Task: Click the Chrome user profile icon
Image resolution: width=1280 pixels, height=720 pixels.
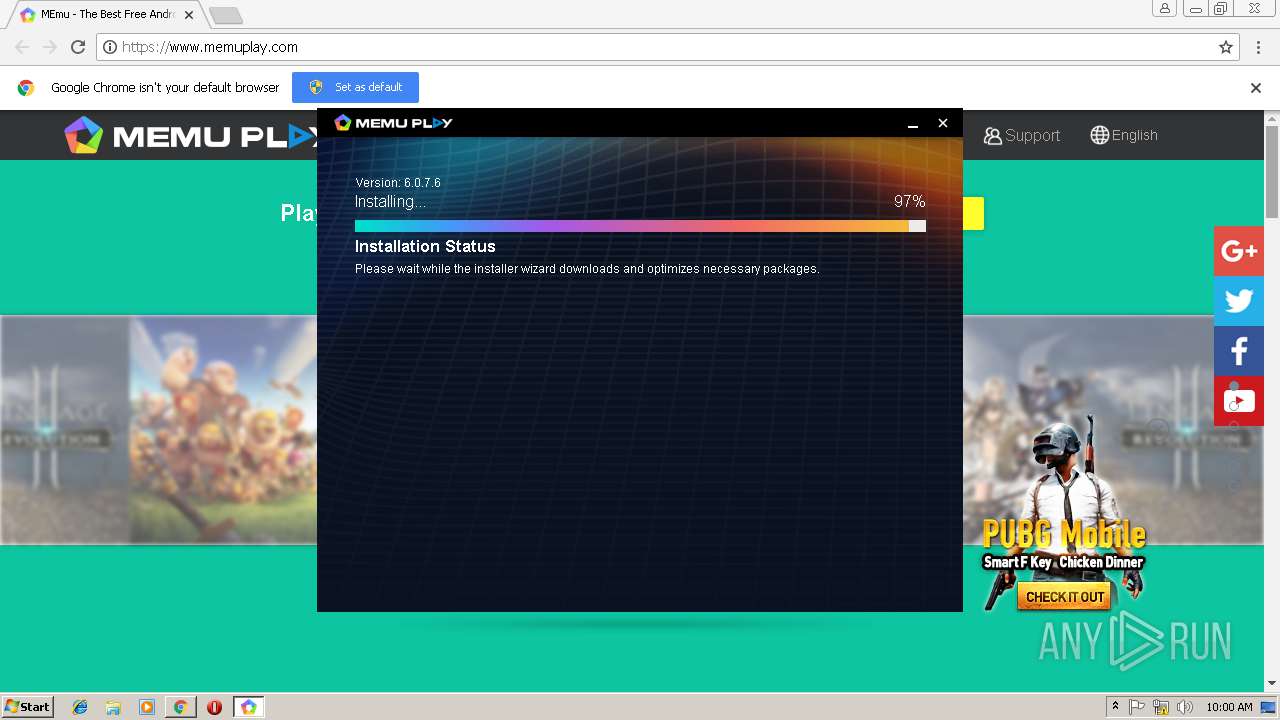Action: click(x=1165, y=9)
